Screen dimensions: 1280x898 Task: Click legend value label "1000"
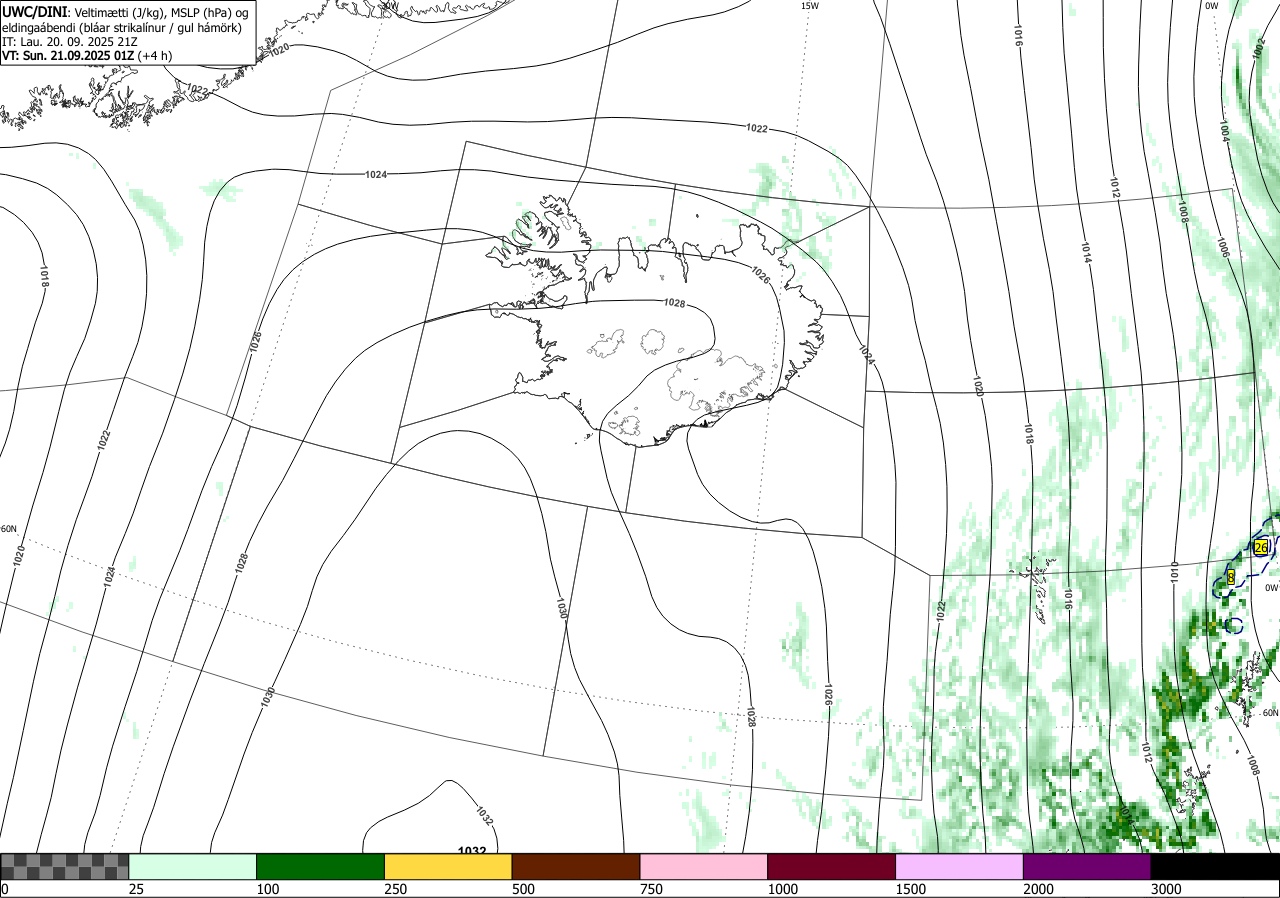[783, 889]
